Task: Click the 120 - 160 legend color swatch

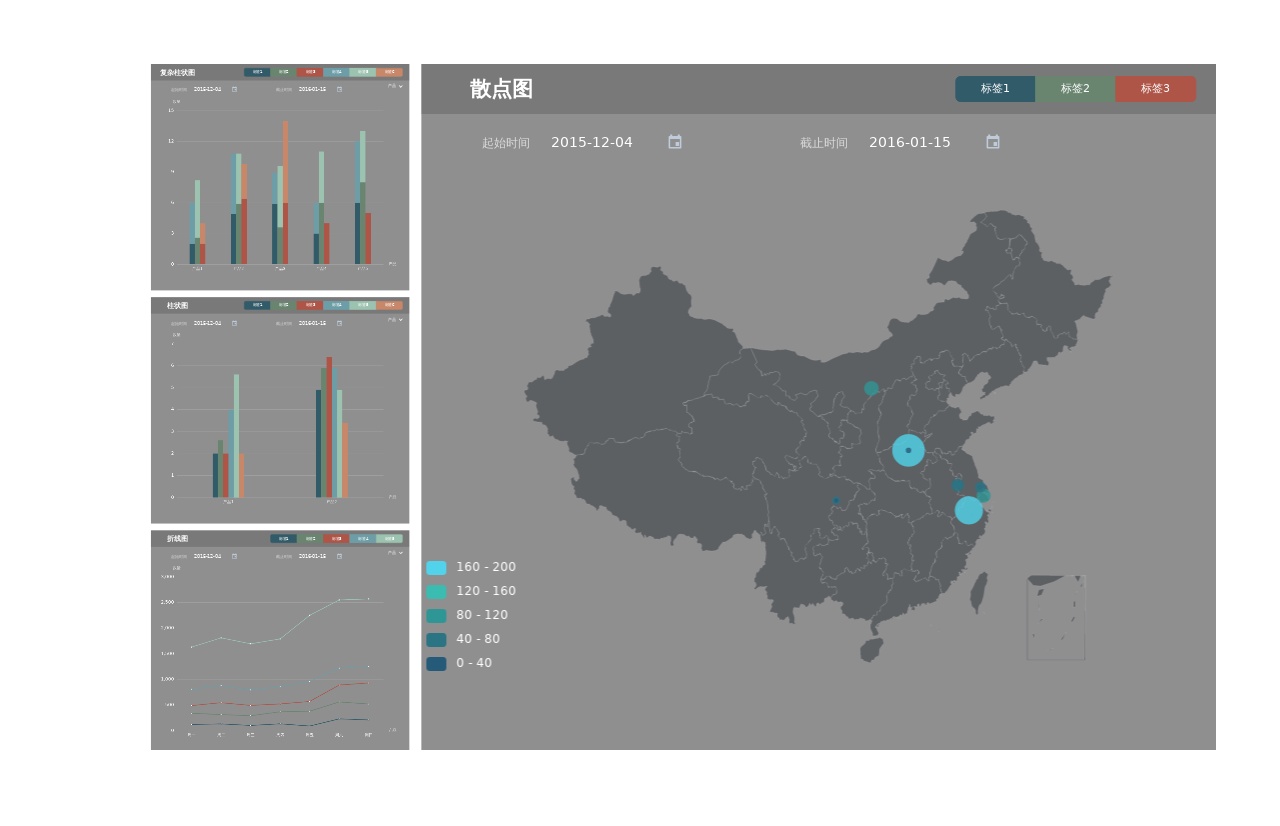Action: [x=436, y=591]
